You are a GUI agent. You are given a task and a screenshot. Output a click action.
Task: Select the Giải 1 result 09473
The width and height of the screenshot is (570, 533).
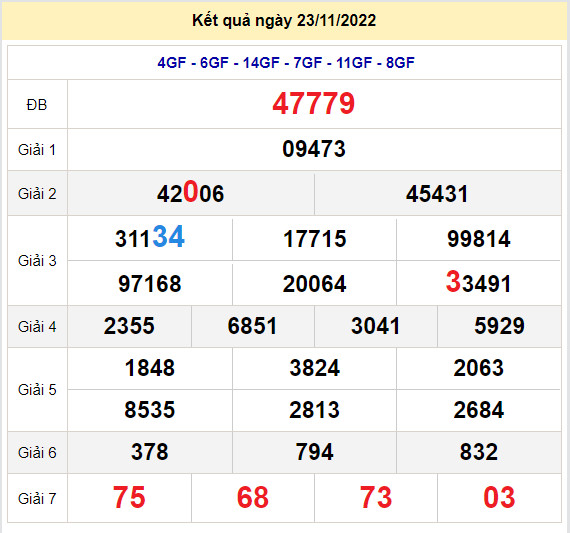point(314,149)
